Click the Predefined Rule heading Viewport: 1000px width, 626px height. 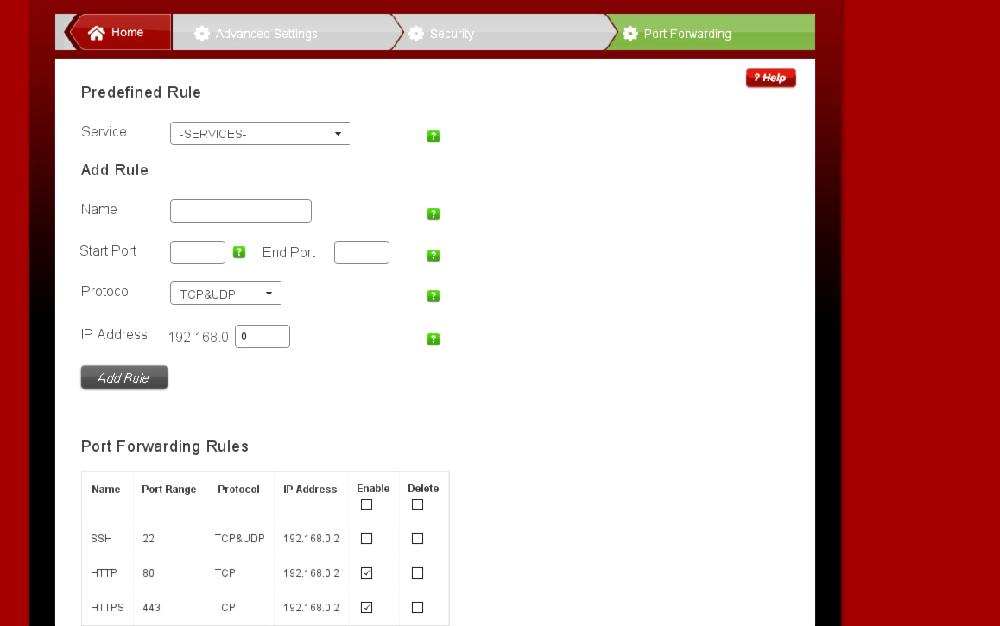[x=140, y=92]
